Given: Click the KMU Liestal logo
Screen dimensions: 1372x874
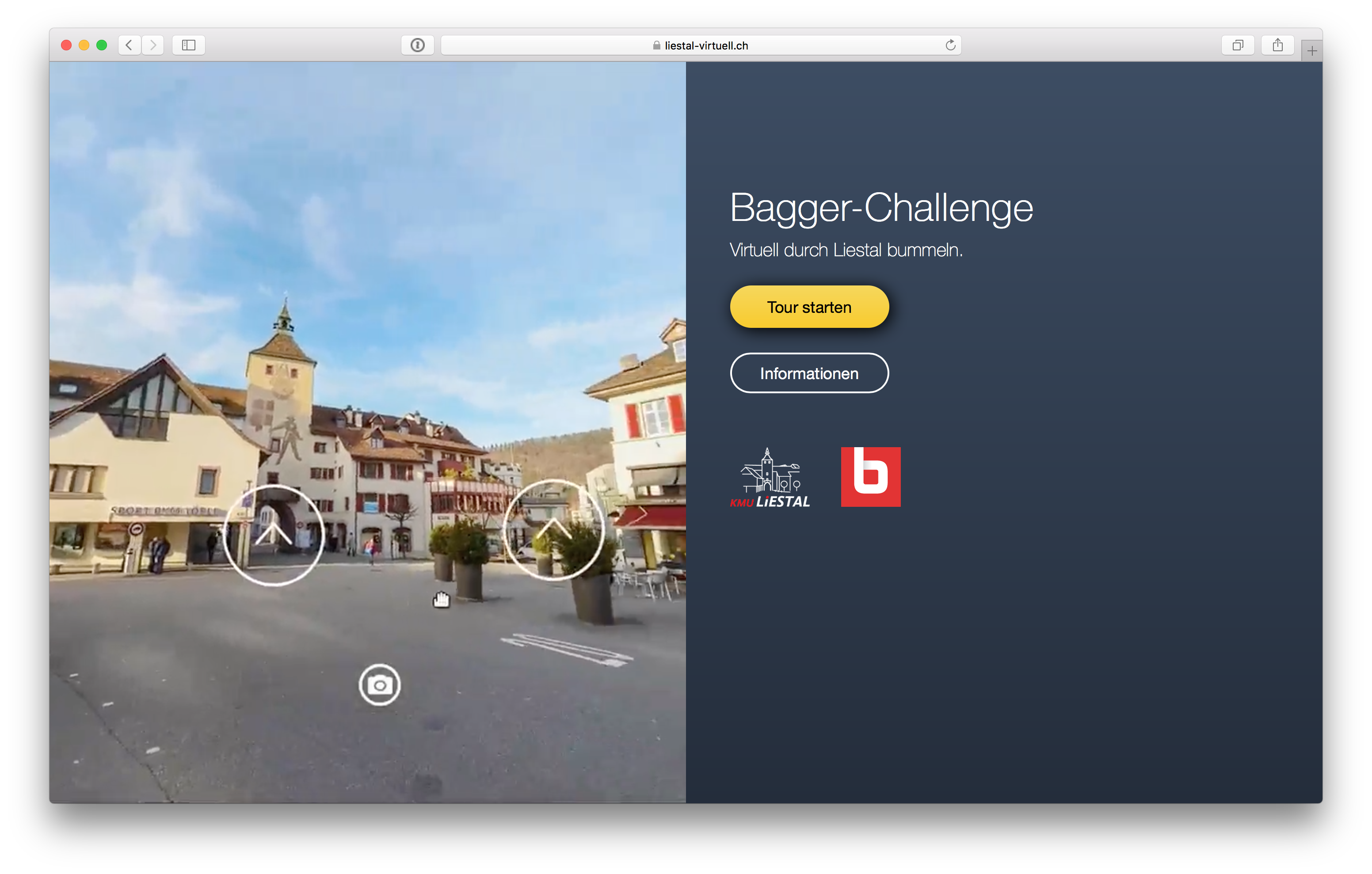Looking at the screenshot, I should [770, 478].
